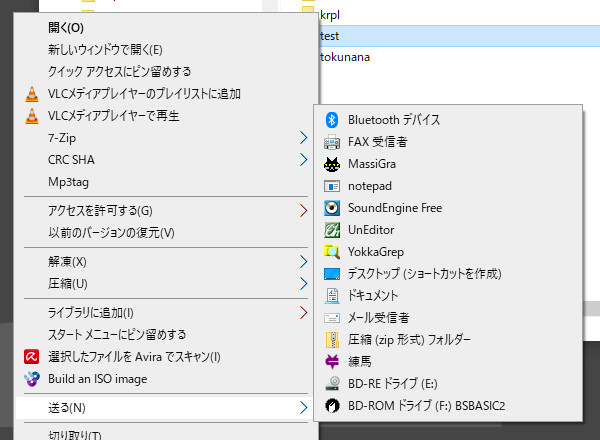600x440 pixels.
Task: Click デスクトップ (ショートカットを作成) label
Action: tap(425, 274)
